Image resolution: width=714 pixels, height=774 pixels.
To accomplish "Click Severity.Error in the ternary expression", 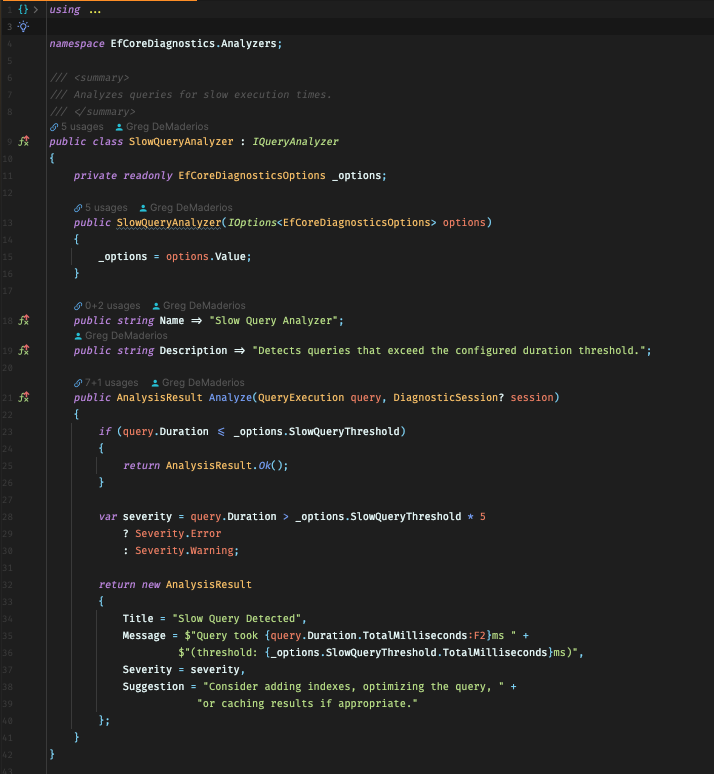I will tap(178, 534).
